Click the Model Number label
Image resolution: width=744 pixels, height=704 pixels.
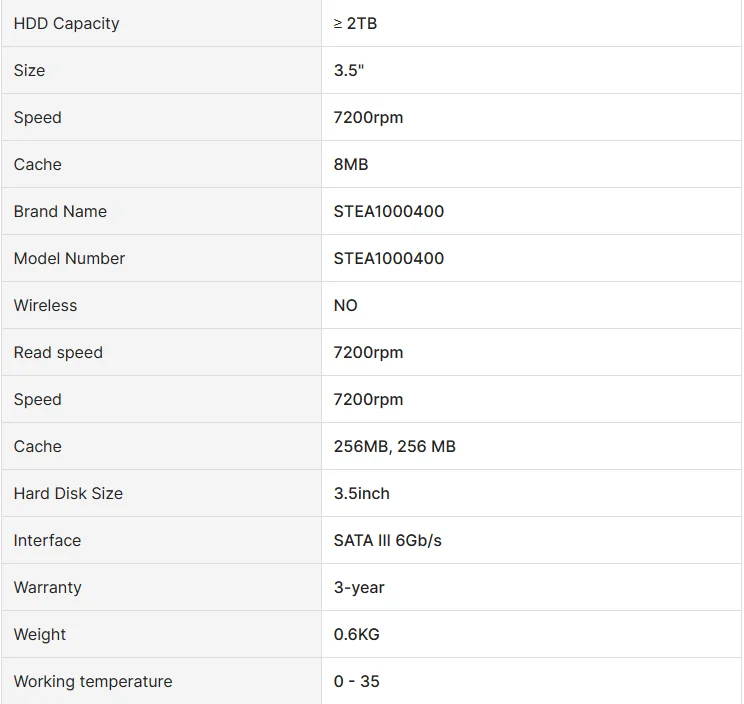tap(69, 258)
